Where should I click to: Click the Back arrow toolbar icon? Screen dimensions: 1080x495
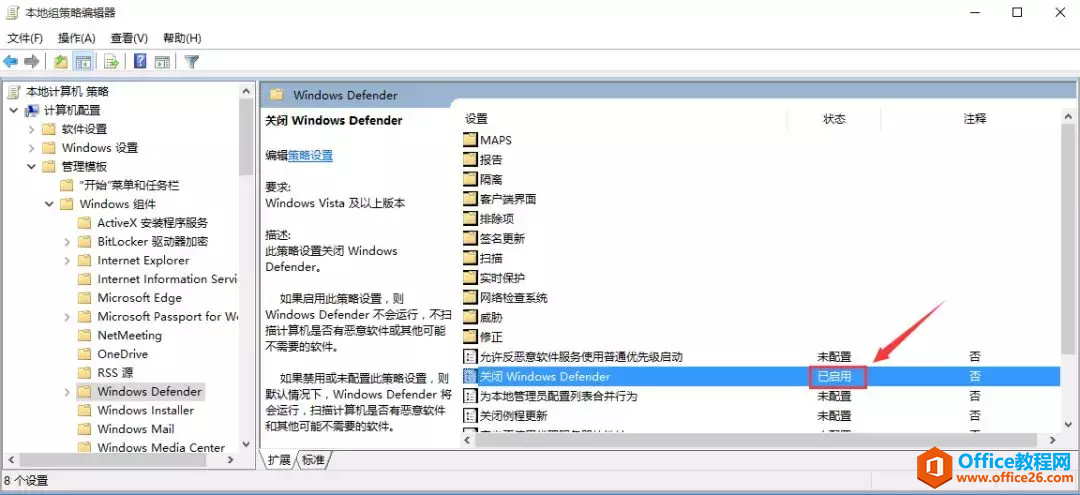[x=10, y=62]
